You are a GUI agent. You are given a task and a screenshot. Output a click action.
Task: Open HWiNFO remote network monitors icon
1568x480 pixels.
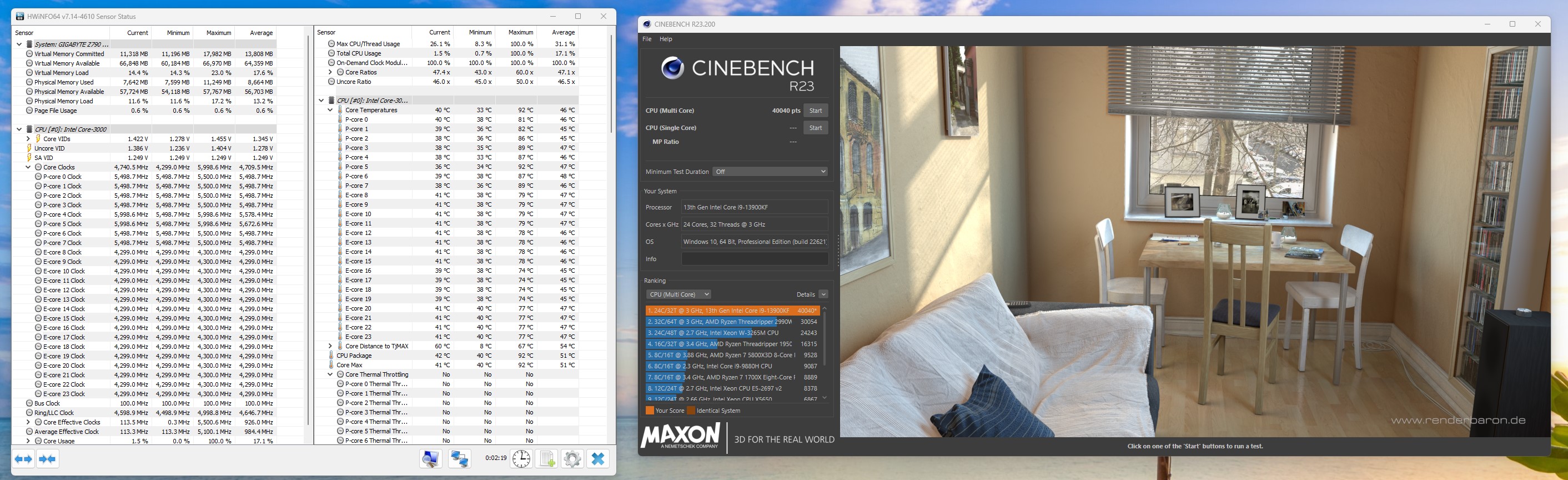[460, 459]
